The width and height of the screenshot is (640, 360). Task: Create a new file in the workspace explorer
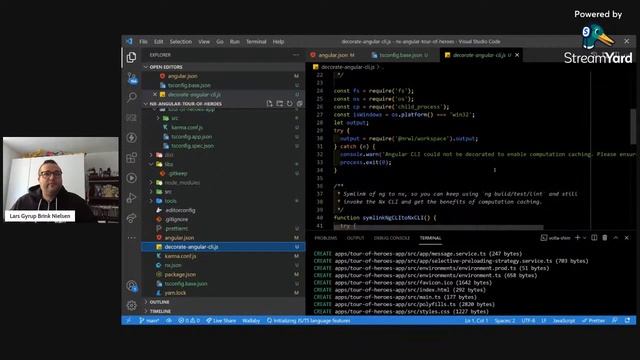[x=269, y=104]
